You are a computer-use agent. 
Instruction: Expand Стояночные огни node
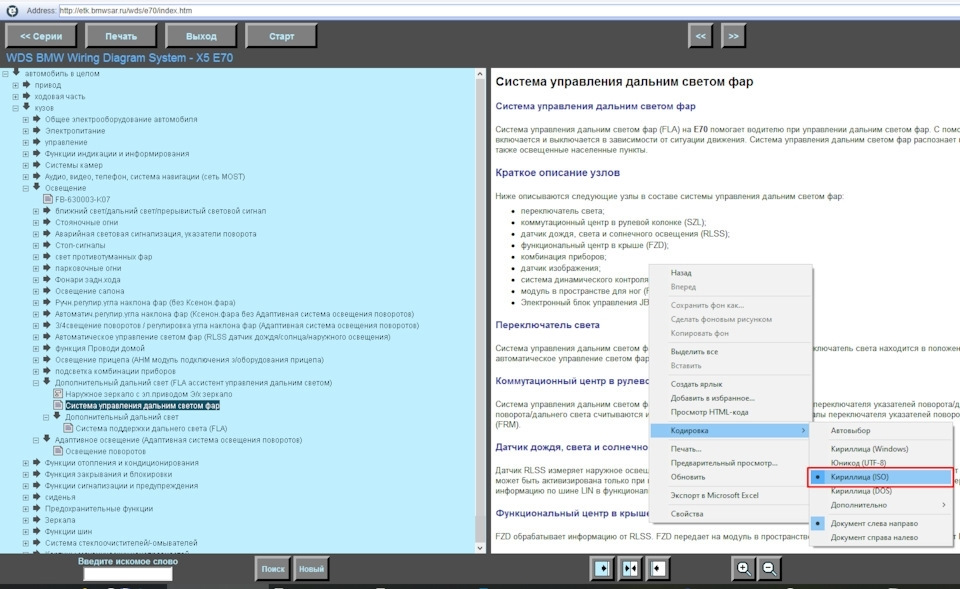(36, 222)
